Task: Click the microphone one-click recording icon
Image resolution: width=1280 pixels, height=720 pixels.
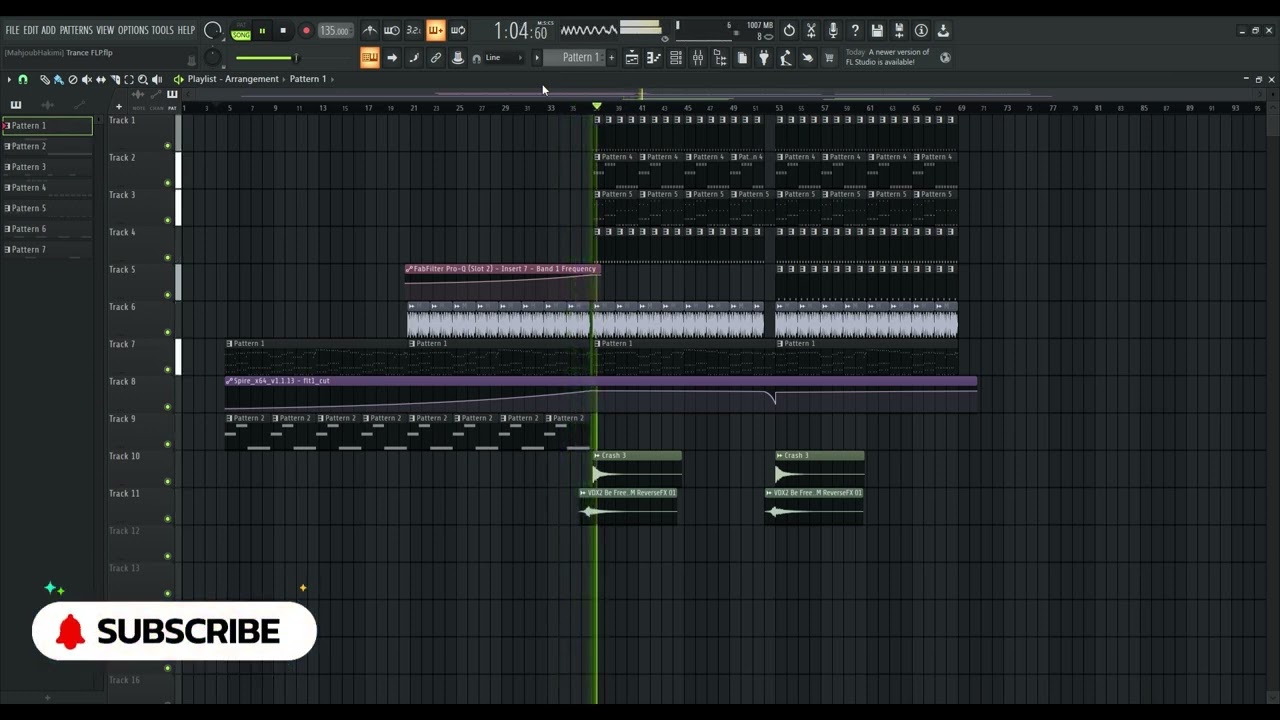Action: coord(833,30)
